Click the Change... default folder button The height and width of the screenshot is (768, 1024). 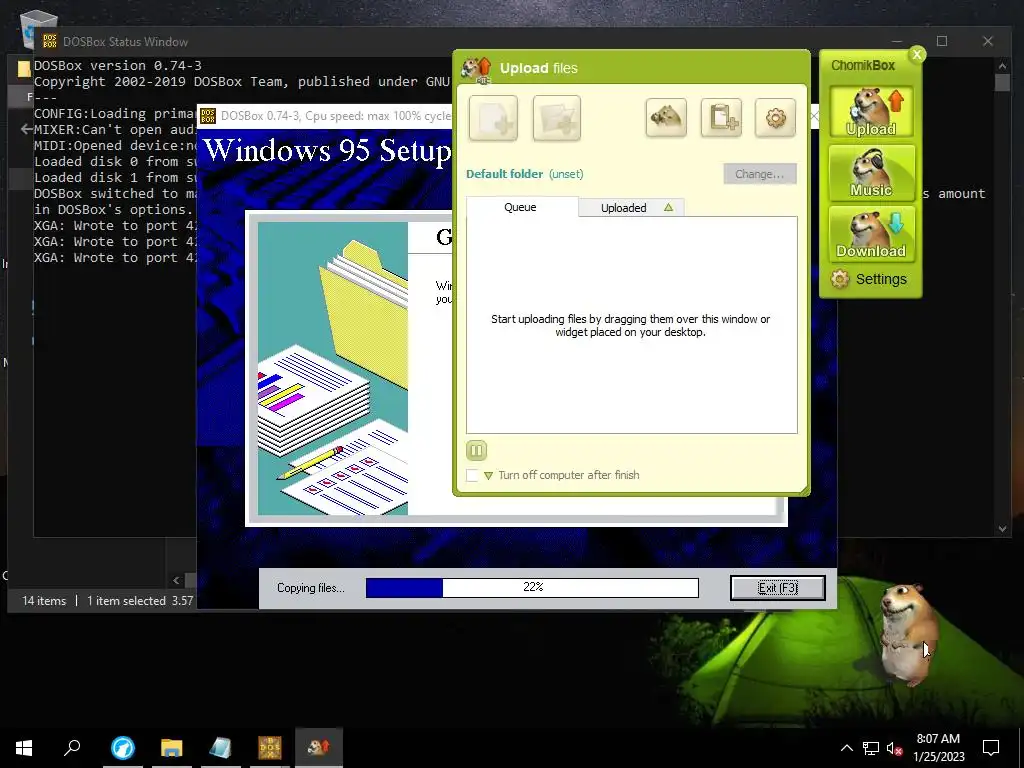[760, 174]
